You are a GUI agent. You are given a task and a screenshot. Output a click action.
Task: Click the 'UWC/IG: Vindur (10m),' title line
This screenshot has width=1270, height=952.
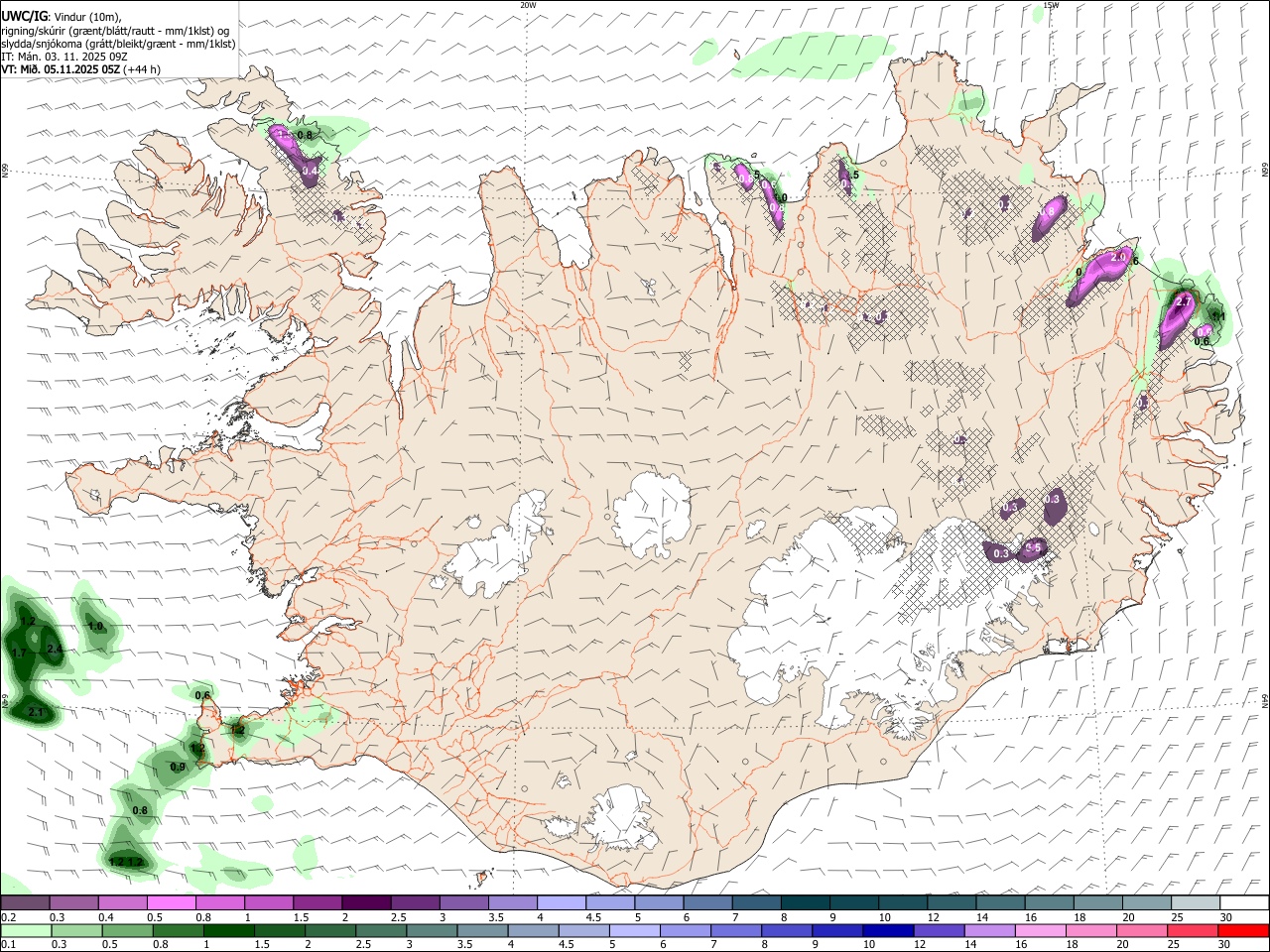(62, 16)
